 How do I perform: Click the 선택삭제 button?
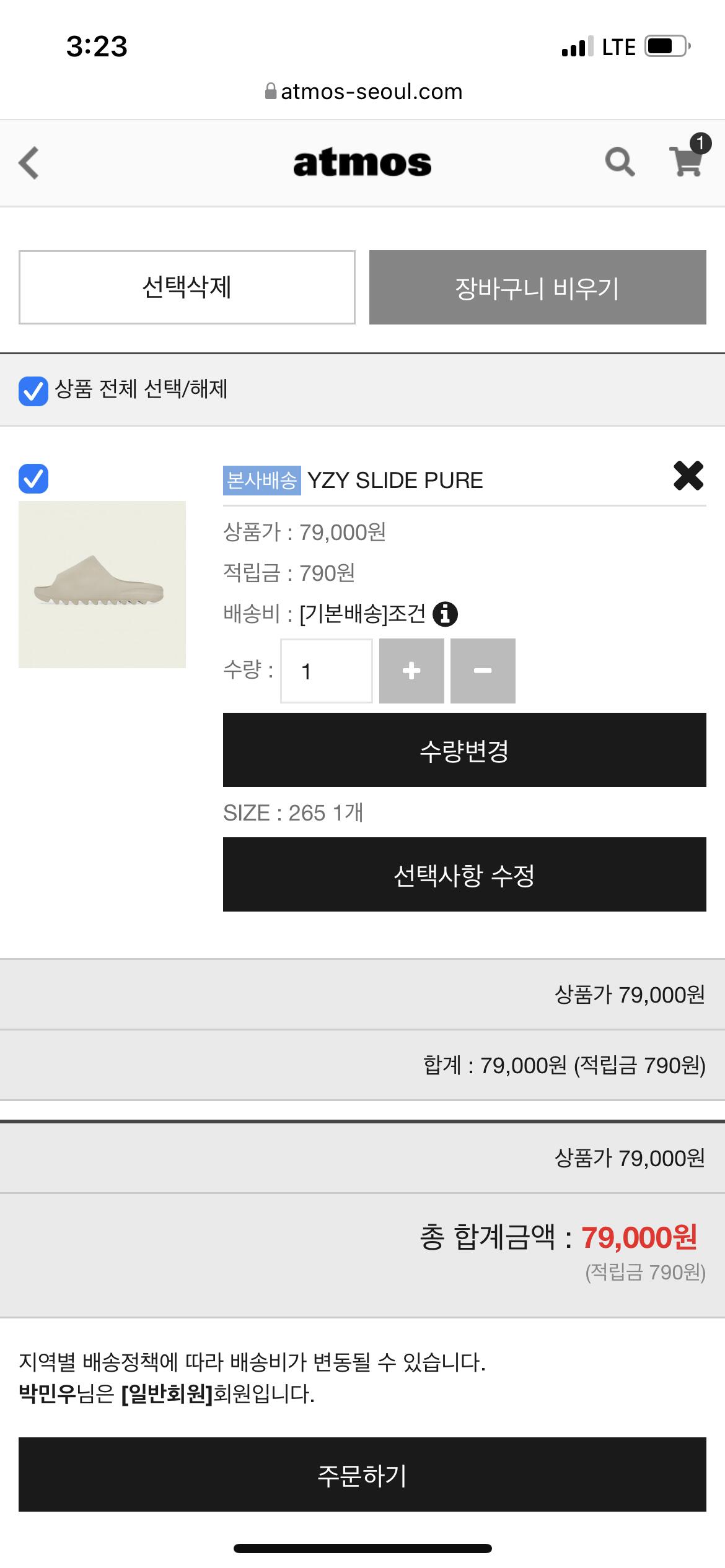(187, 287)
